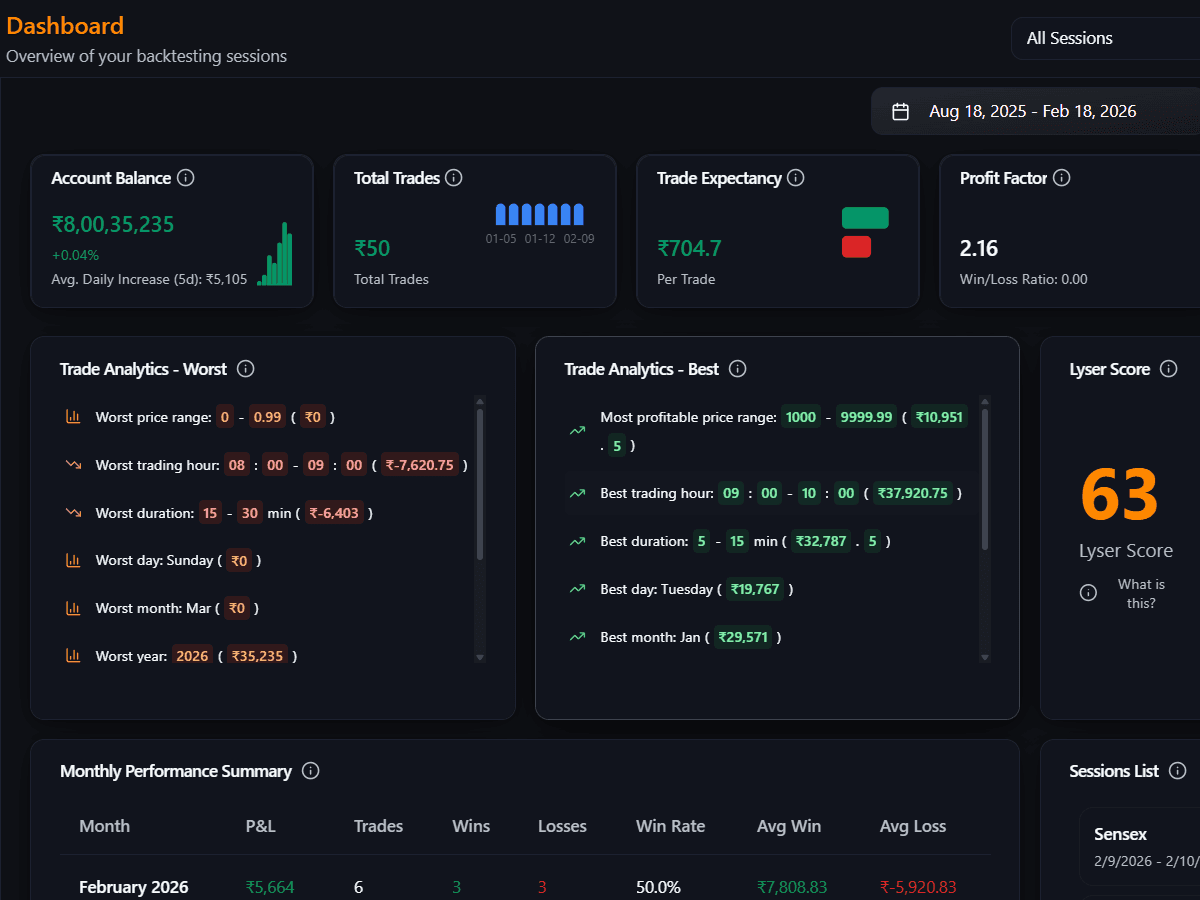
Task: Click the Account Balance info icon
Action: click(186, 178)
